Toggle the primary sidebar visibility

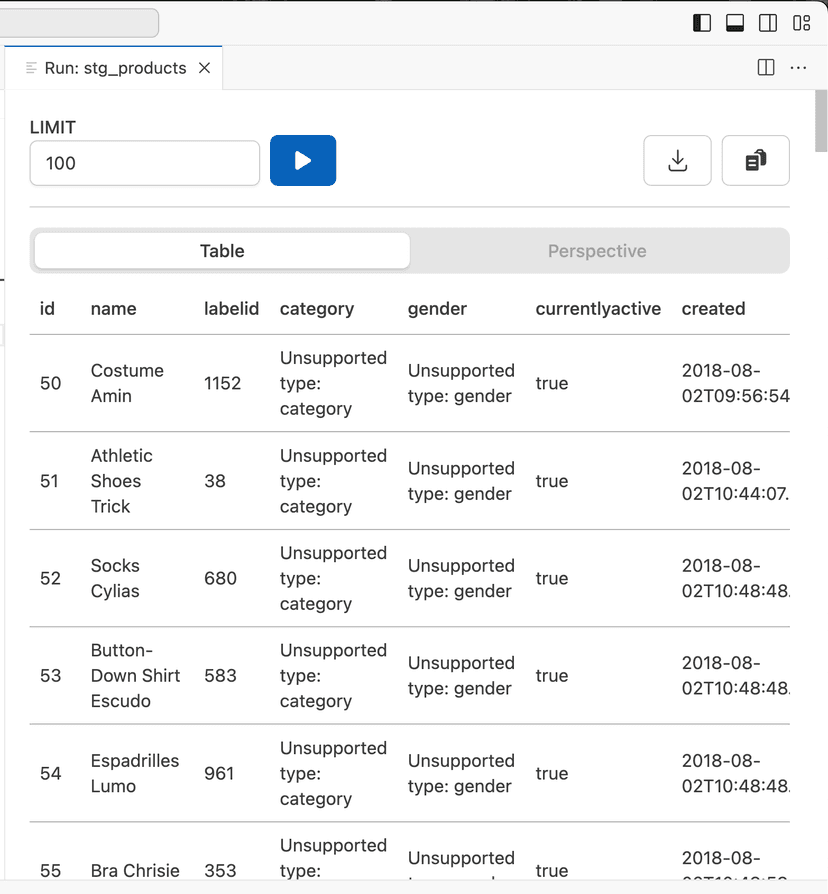point(701,22)
